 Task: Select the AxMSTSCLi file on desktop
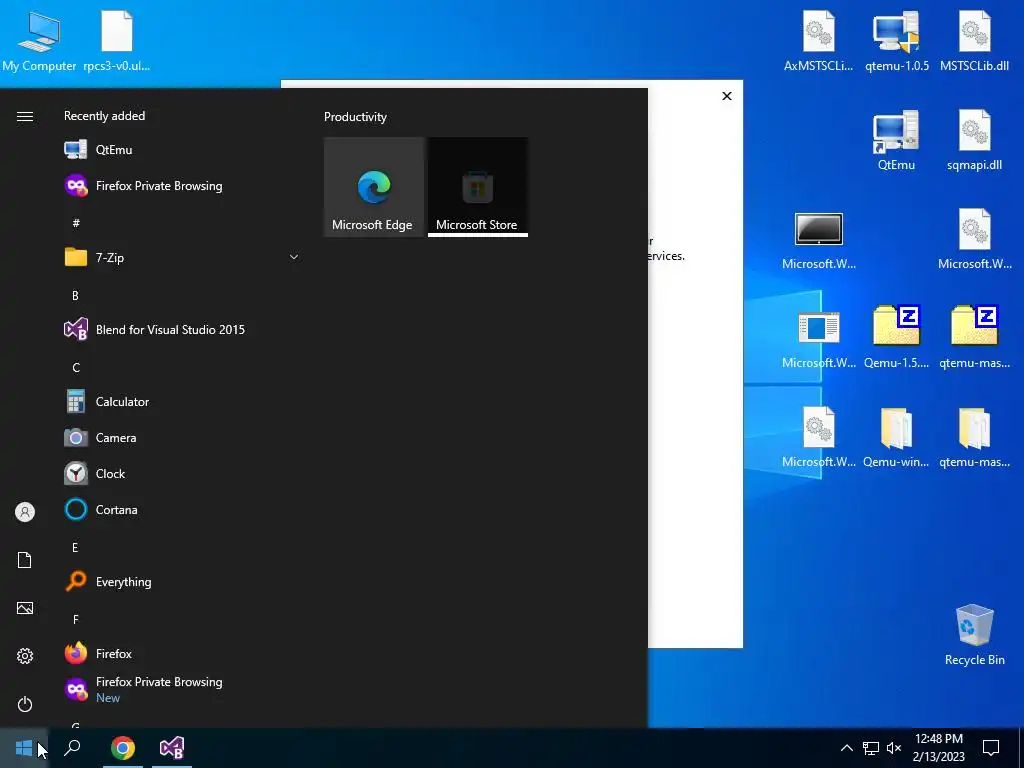[818, 40]
